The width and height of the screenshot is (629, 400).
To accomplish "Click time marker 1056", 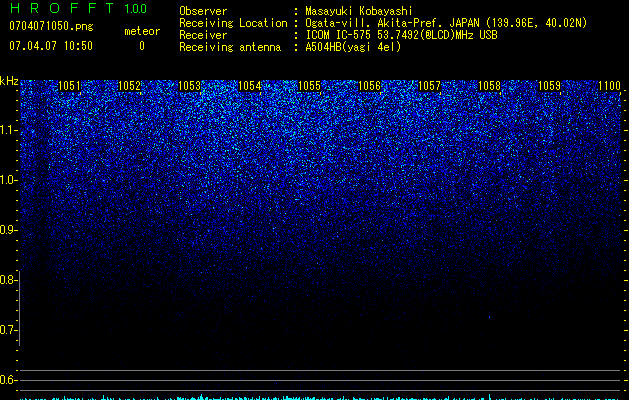I will point(369,86).
